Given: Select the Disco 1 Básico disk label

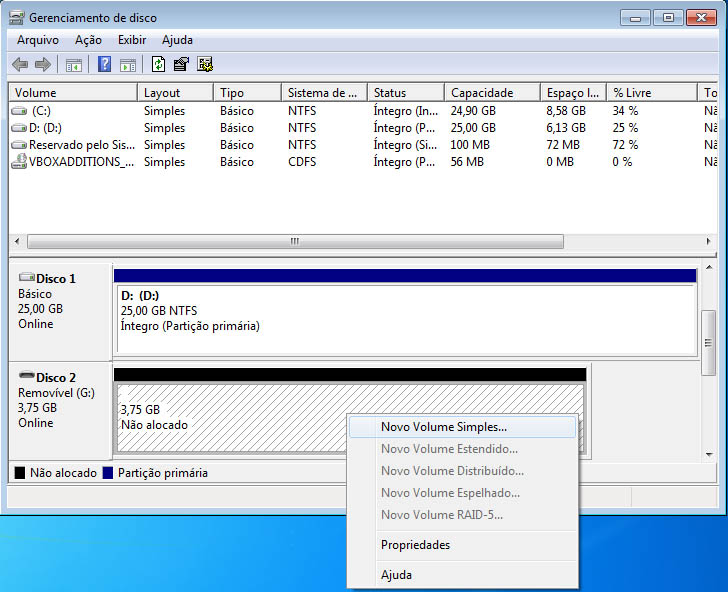Looking at the screenshot, I should pyautogui.click(x=59, y=311).
